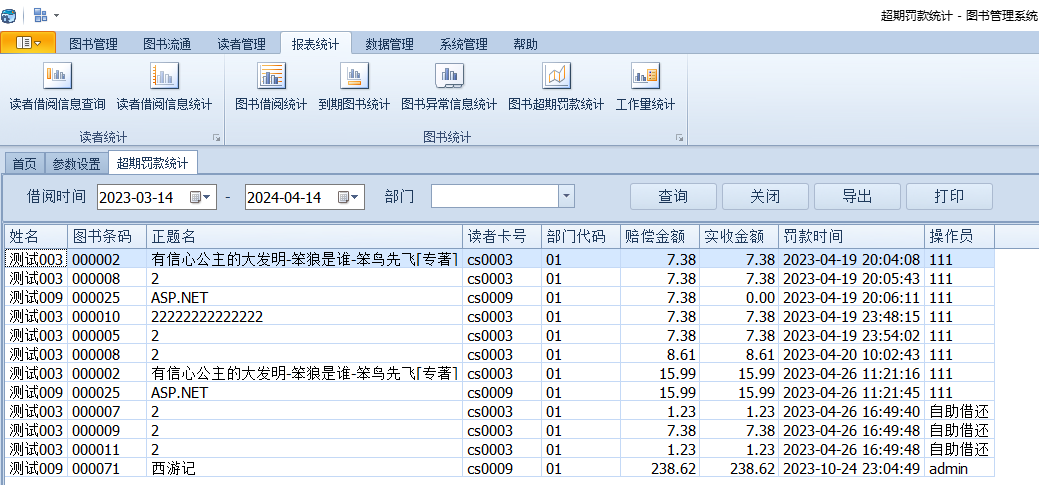This screenshot has height=485, width=1039.
Task: Switch to 图书流通 ribbon tab
Action: click(x=167, y=44)
